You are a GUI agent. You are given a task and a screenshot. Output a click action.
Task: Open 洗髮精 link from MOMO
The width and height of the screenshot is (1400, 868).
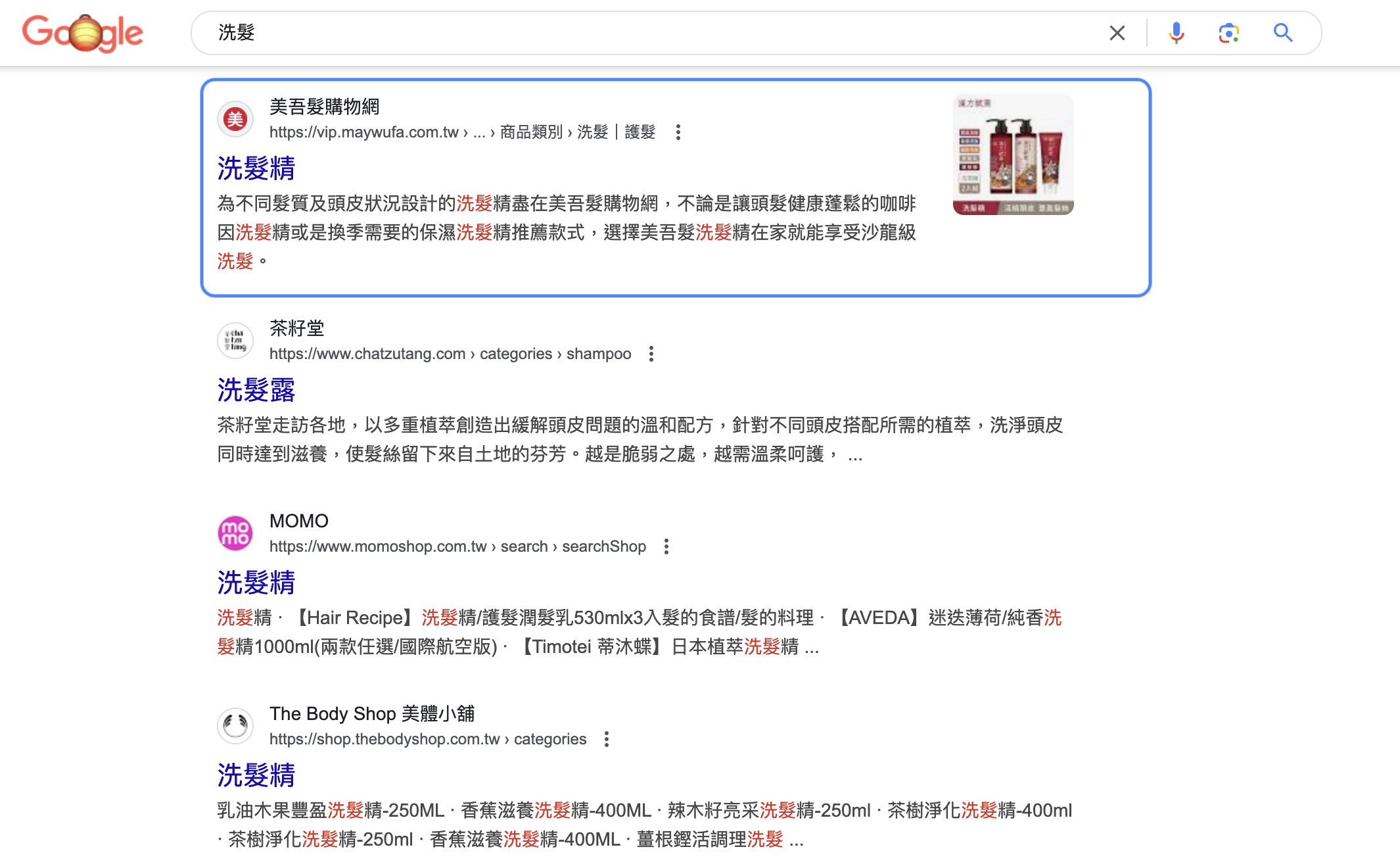pos(256,583)
